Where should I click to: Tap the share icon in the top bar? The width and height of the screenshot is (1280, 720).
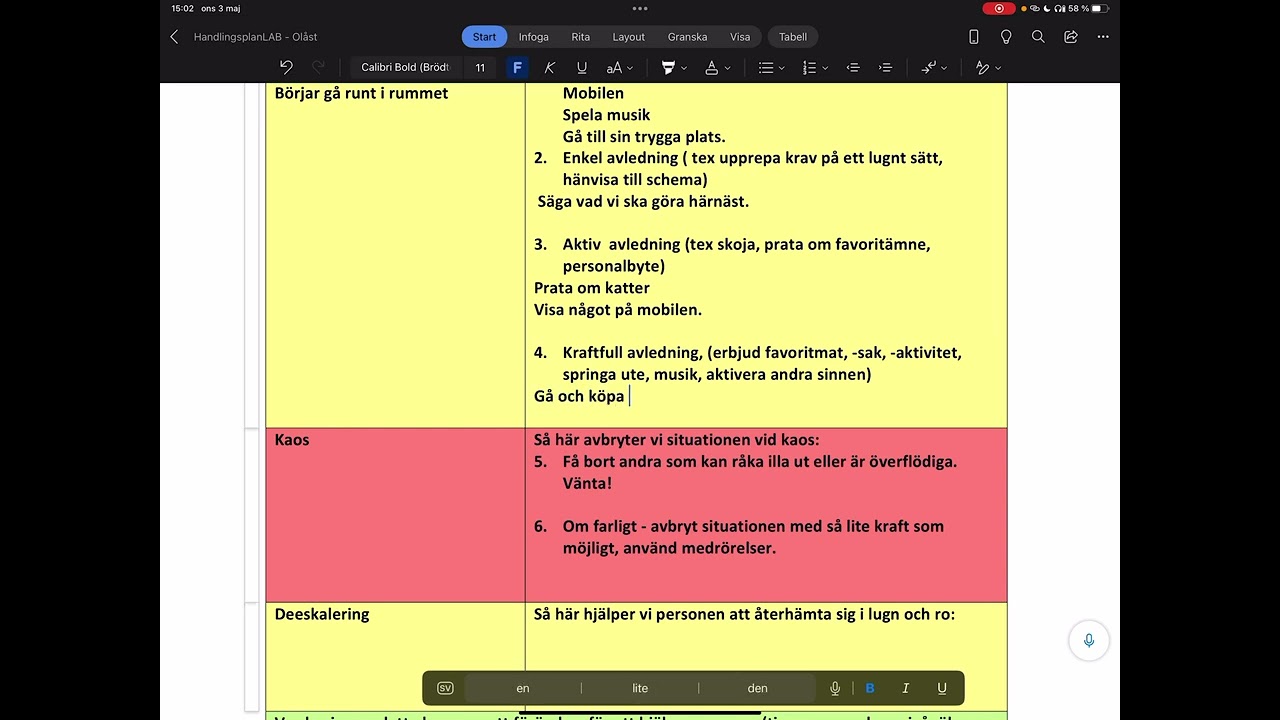click(1071, 37)
